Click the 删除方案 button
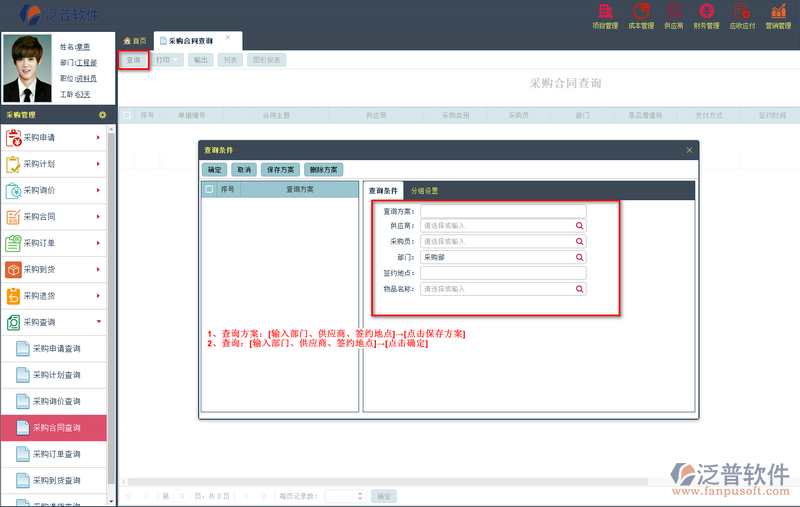The width and height of the screenshot is (800, 507). point(323,170)
